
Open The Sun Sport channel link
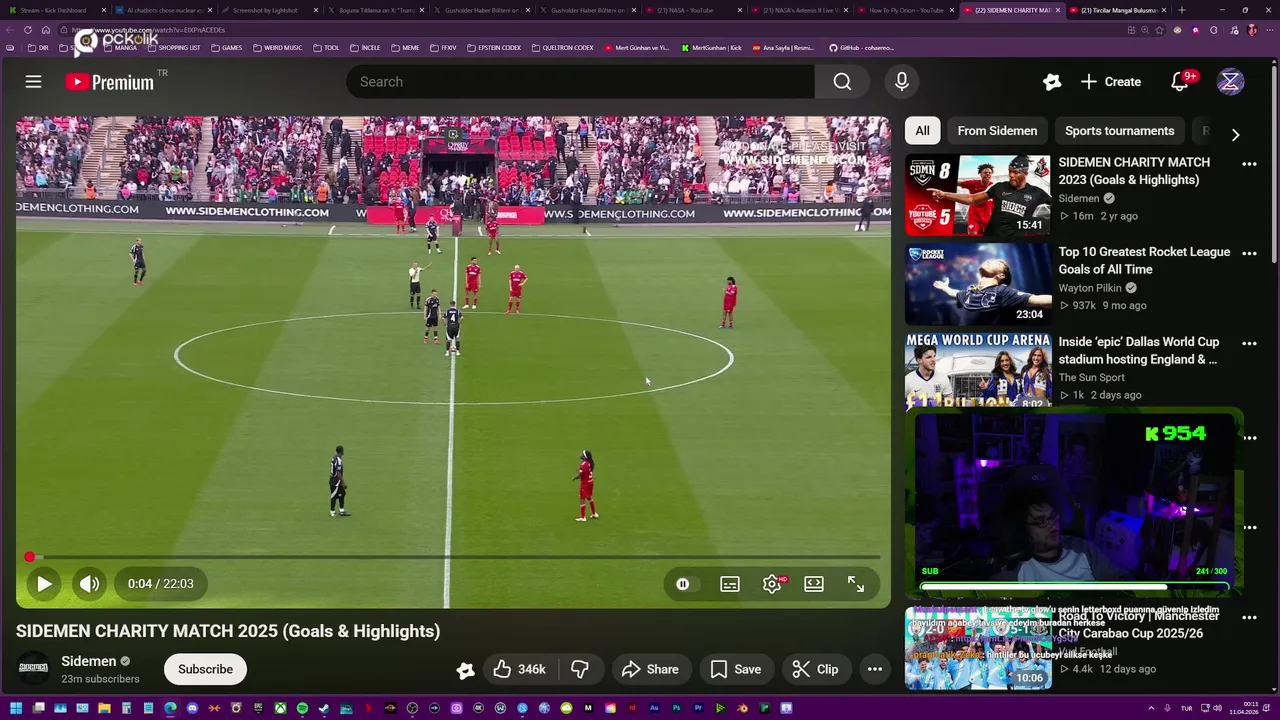(1091, 377)
